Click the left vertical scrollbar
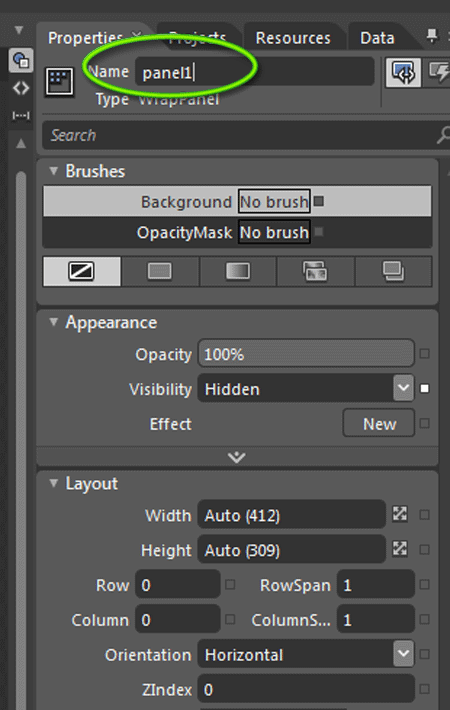 tap(21, 439)
